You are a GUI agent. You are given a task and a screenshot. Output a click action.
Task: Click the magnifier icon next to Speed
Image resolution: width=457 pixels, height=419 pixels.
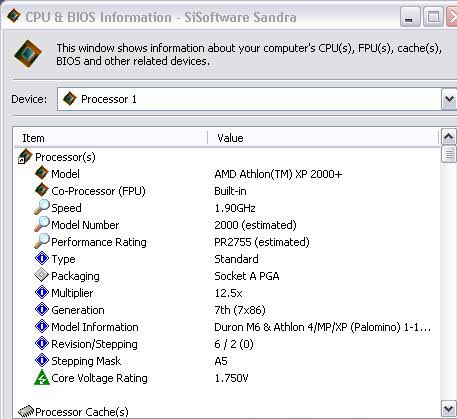click(42, 207)
